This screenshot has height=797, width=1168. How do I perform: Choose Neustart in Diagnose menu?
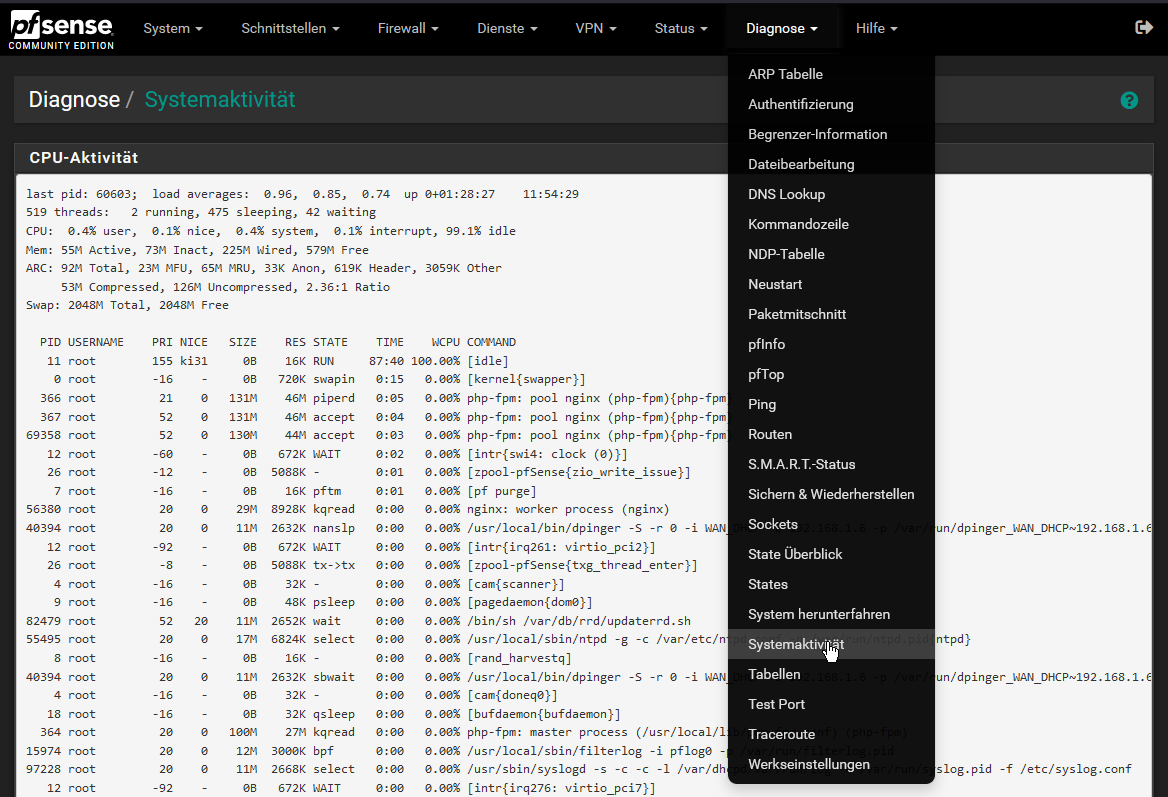click(831, 285)
